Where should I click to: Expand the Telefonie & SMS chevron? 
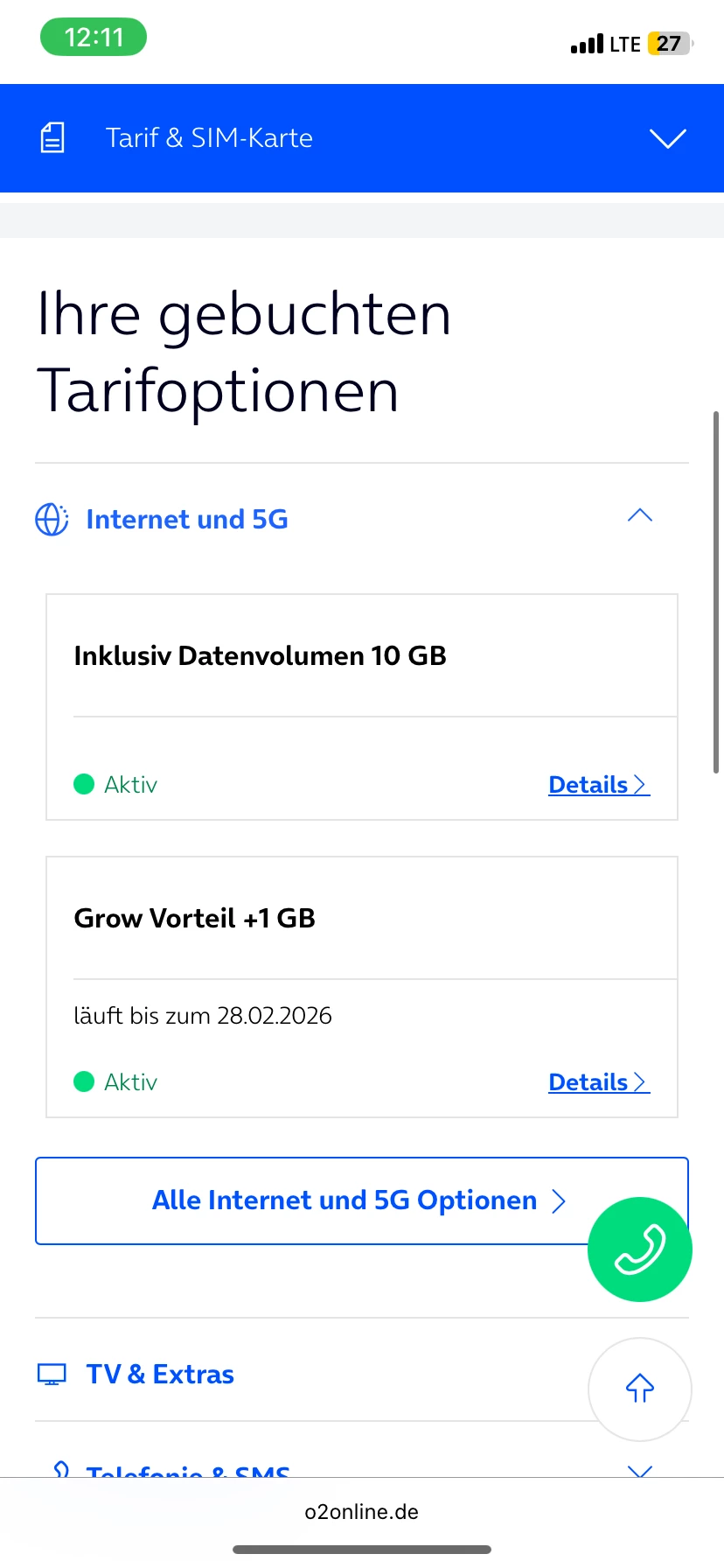640,1471
